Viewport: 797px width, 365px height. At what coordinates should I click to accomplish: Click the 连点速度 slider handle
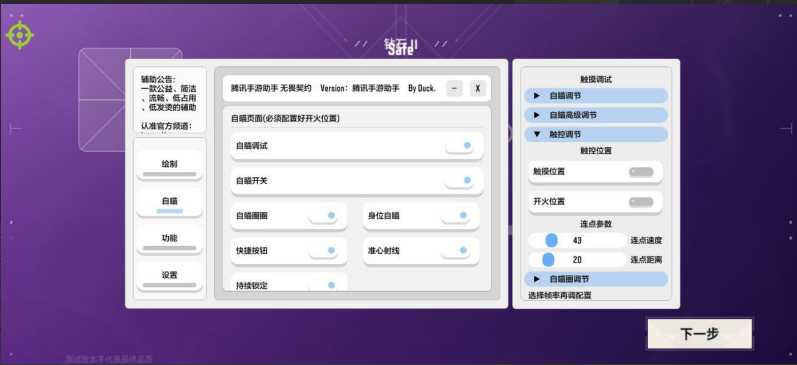(551, 240)
